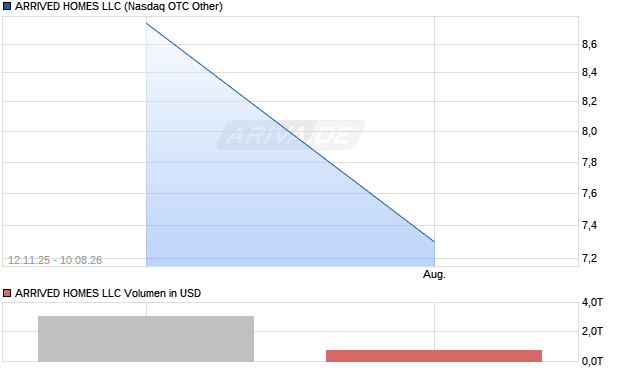This screenshot has height=371, width=620.
Task: Click the Aug. axis label
Action: [x=434, y=274]
